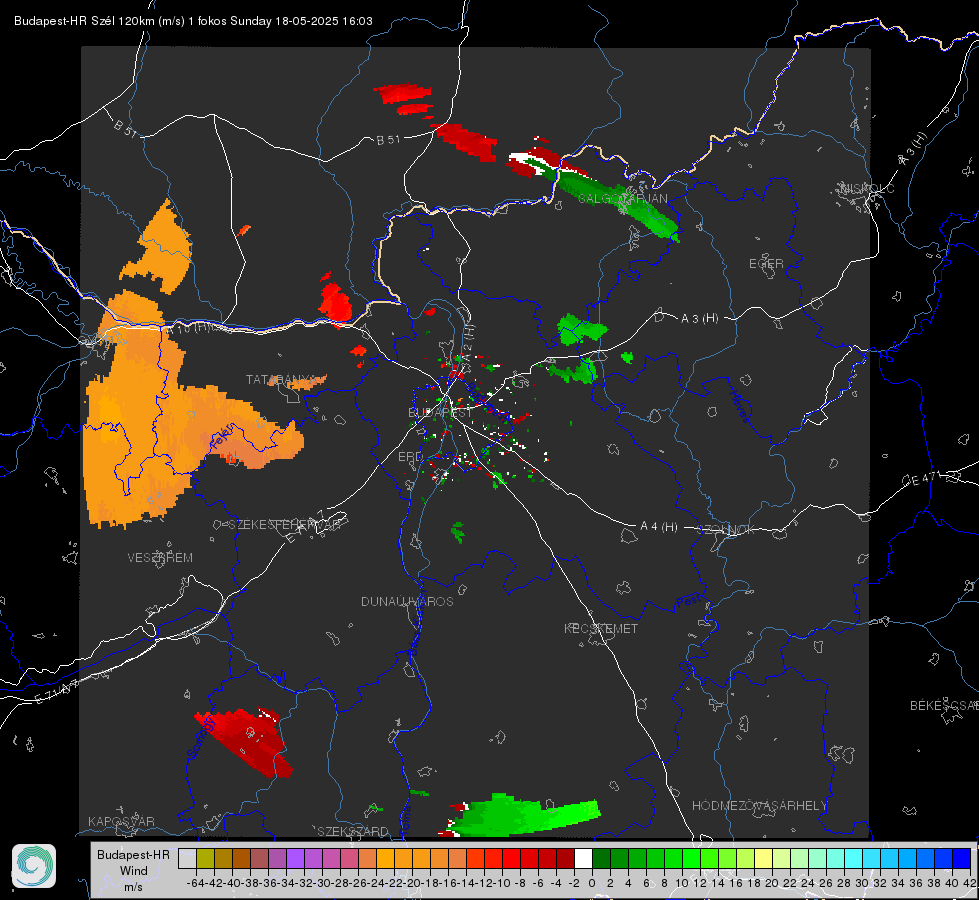Select the SZEKESFEHERVAR label
Screen dimensions: 979x900
(x=284, y=525)
